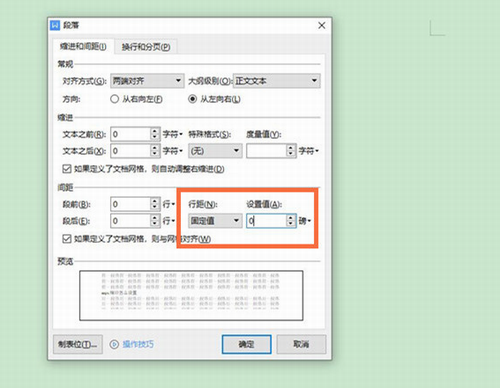
Task: Click the 设置值 input field
Action: 267,221
